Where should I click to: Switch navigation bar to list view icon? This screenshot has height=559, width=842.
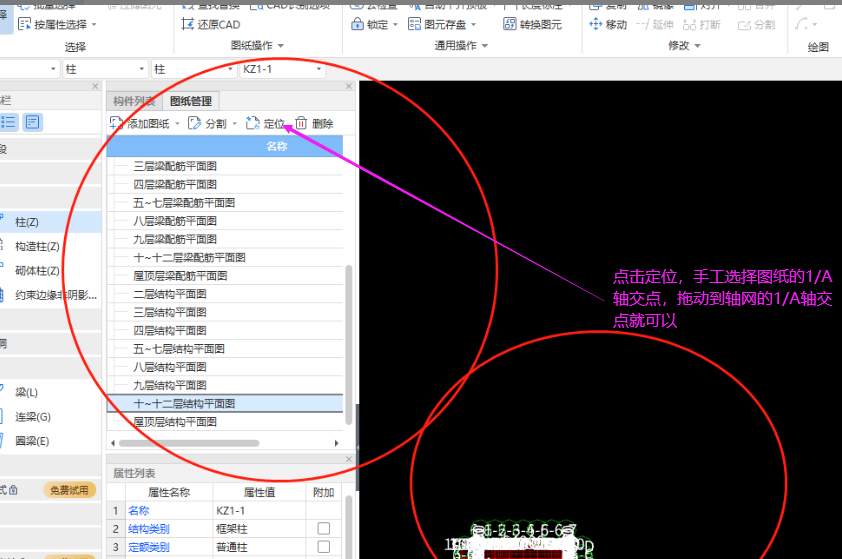(9, 122)
